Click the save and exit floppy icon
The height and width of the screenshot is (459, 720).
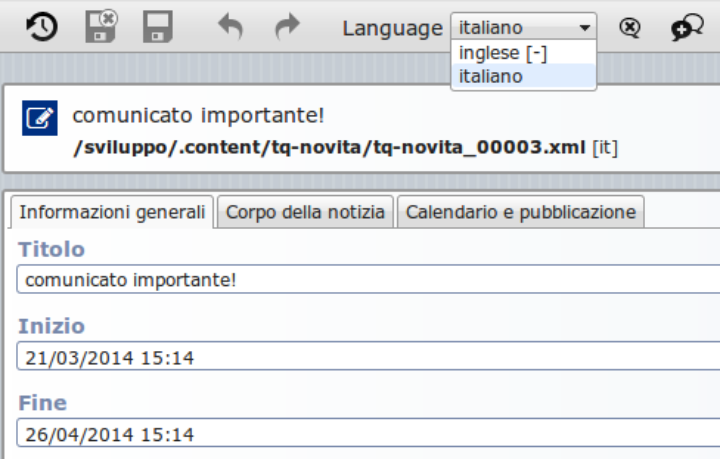click(x=101, y=27)
